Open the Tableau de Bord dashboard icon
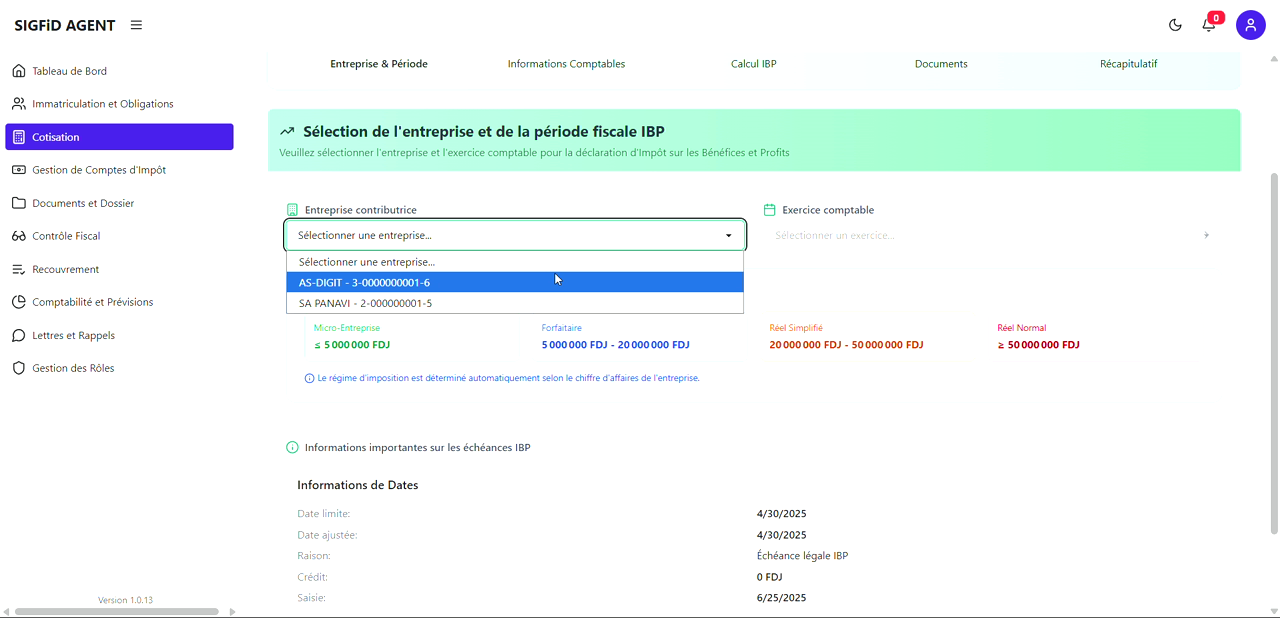 pyautogui.click(x=18, y=70)
